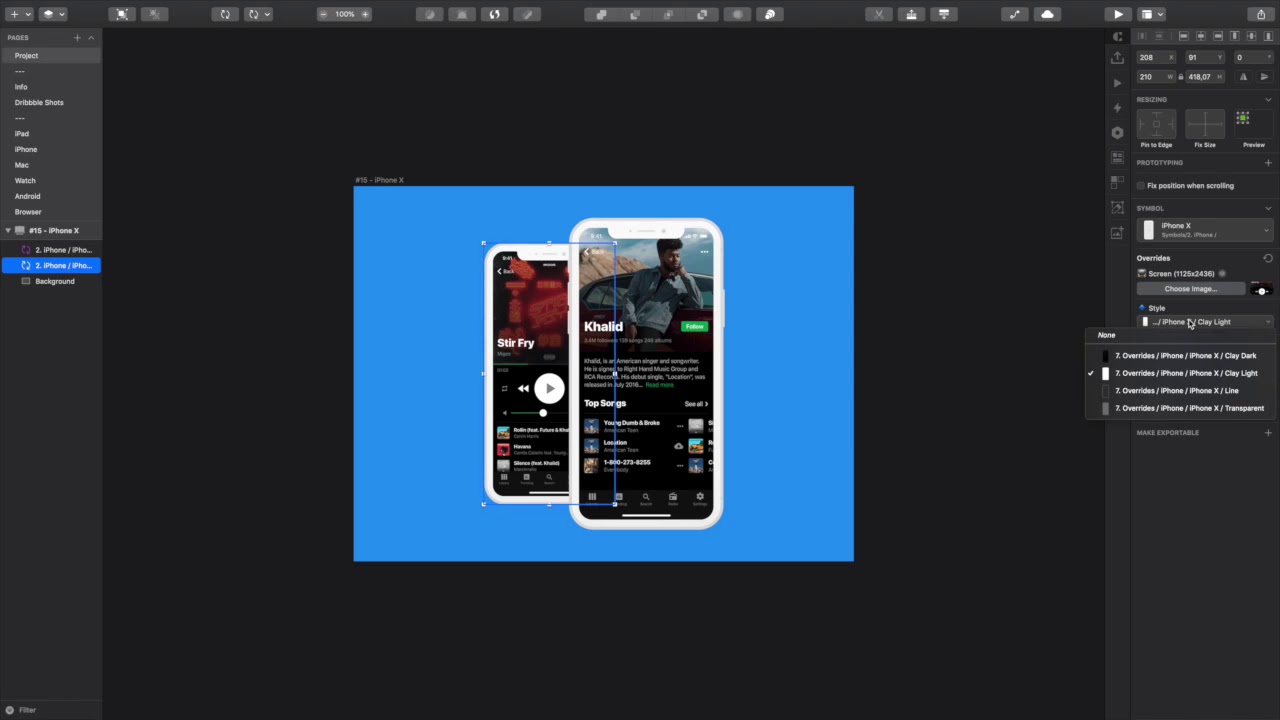Reset overrides with the revert icon
The width and height of the screenshot is (1280, 720).
[x=1268, y=258]
